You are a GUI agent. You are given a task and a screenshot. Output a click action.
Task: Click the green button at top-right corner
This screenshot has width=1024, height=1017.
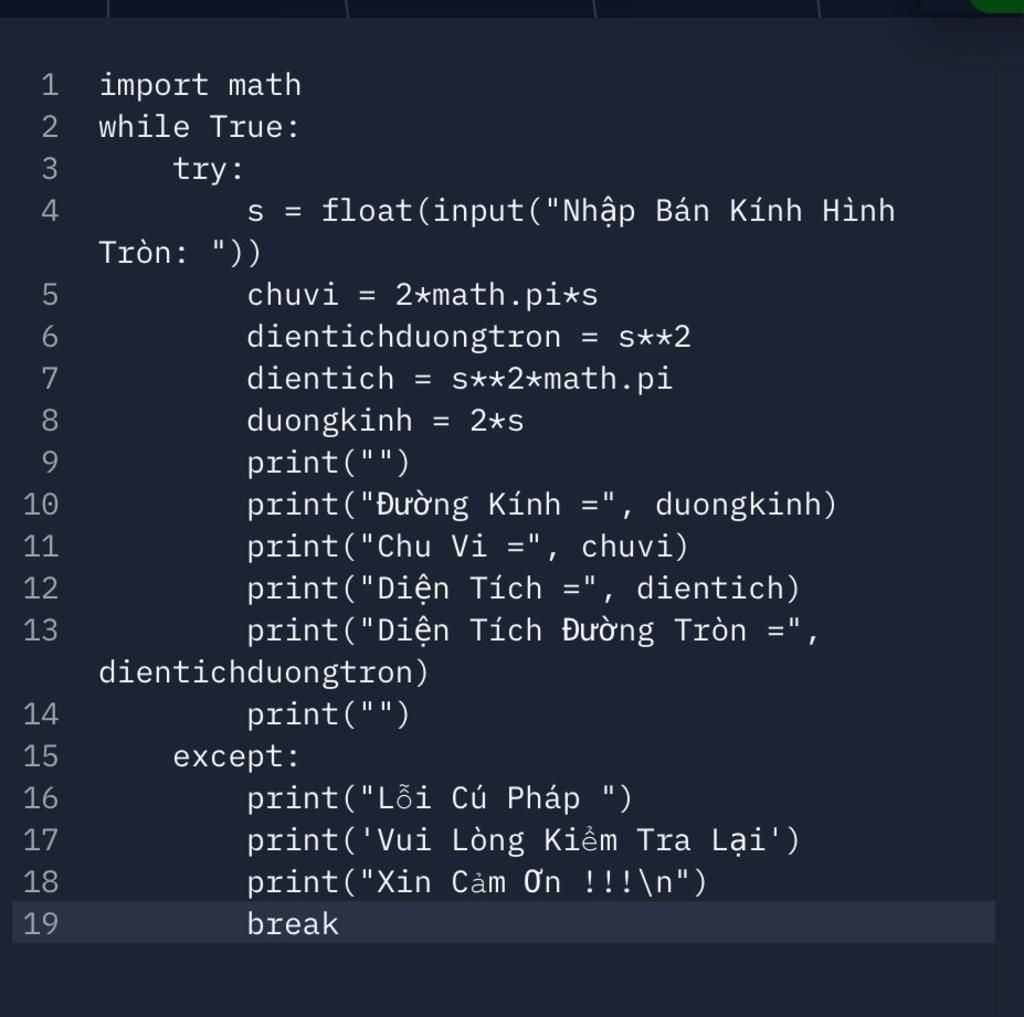[x=998, y=4]
